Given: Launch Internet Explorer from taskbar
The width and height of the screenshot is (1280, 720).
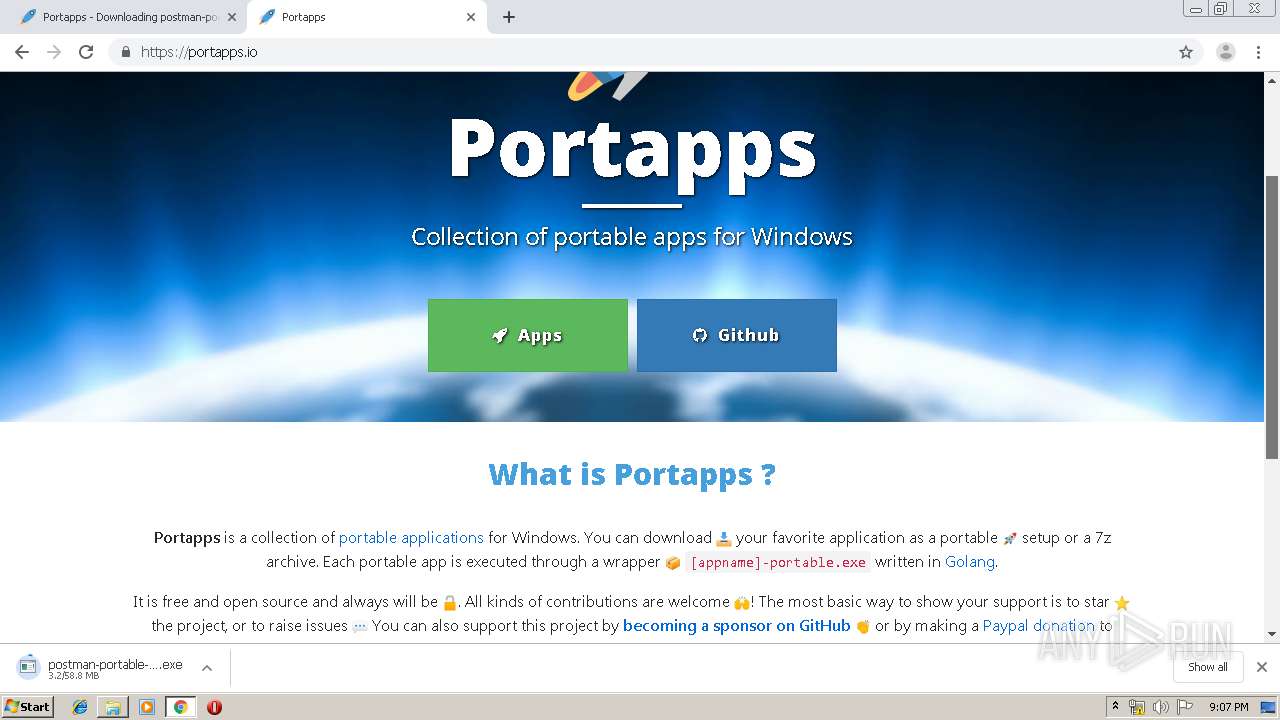Looking at the screenshot, I should pyautogui.click(x=80, y=707).
